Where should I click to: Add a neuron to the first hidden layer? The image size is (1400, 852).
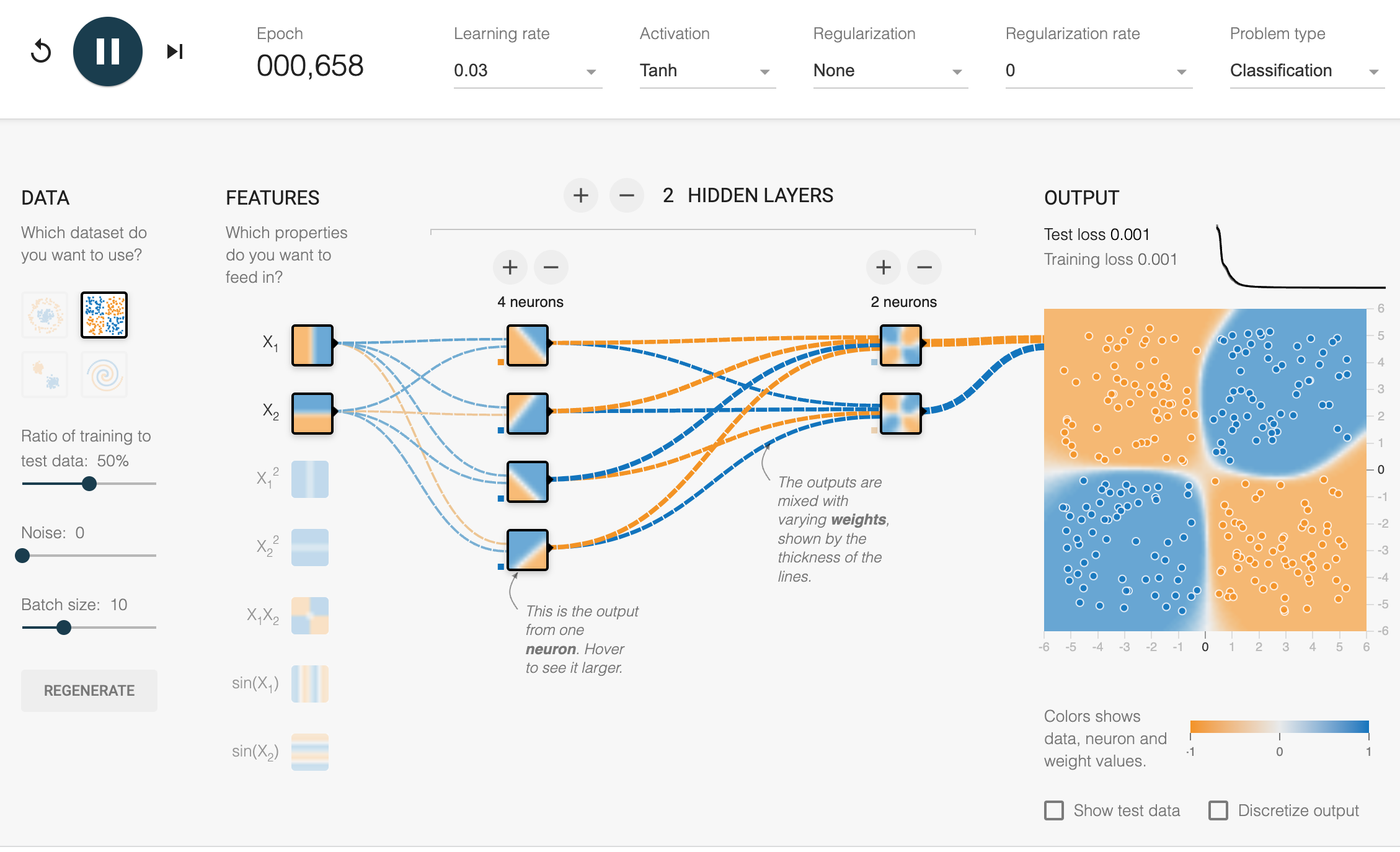(x=510, y=267)
